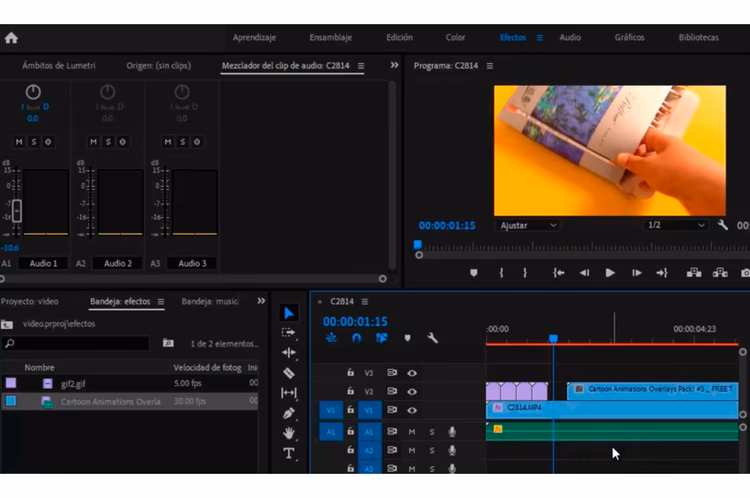This screenshot has height=498, width=750.
Task: Select the Hand tool
Action: 289,433
